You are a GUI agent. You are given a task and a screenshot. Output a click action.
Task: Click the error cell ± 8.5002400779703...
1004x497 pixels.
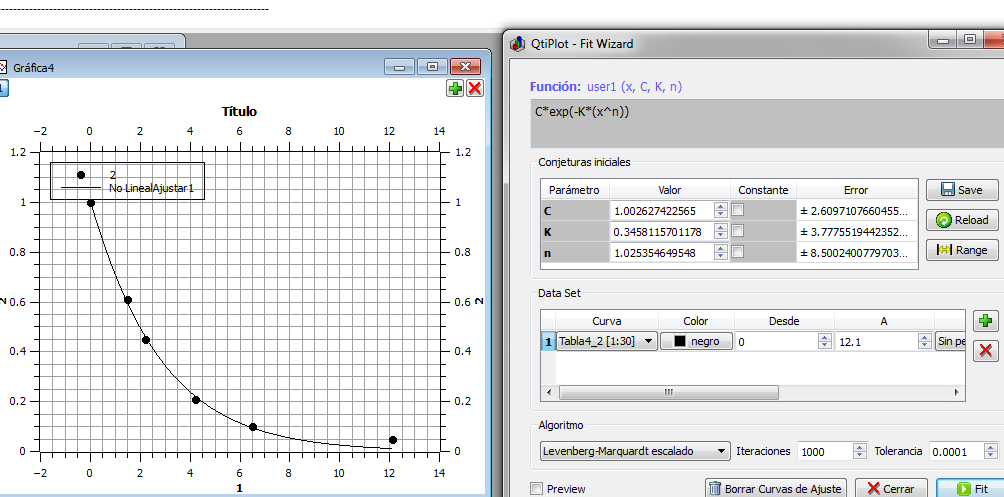point(856,253)
